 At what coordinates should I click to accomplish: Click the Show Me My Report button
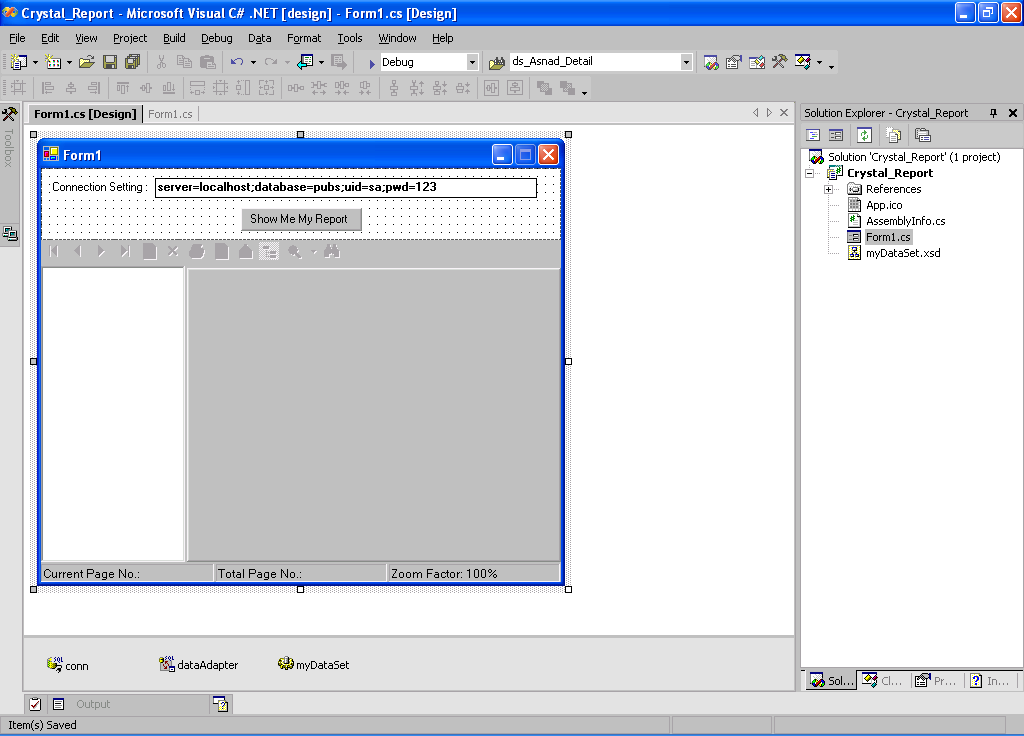(301, 219)
